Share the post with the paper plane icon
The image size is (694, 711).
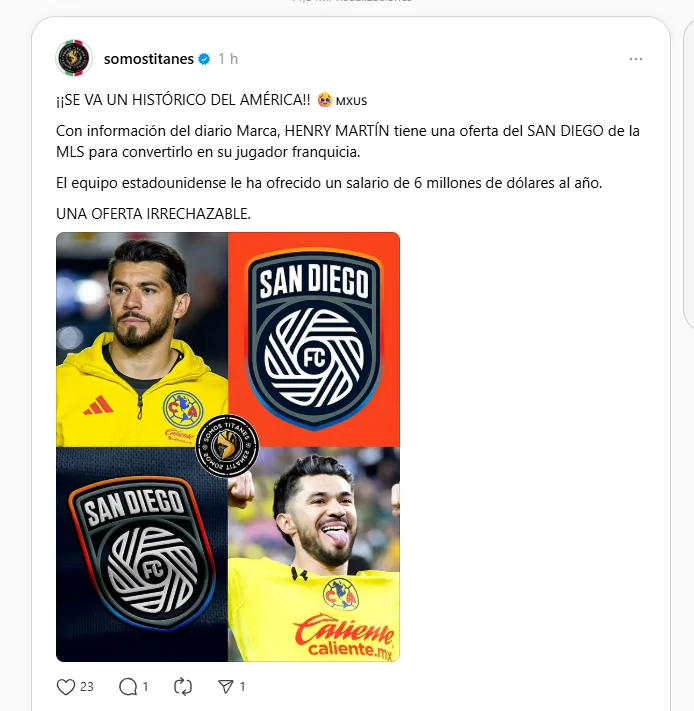pyautogui.click(x=226, y=687)
